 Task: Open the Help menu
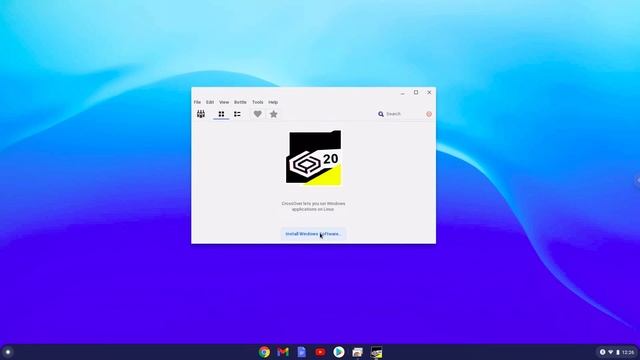(273, 102)
